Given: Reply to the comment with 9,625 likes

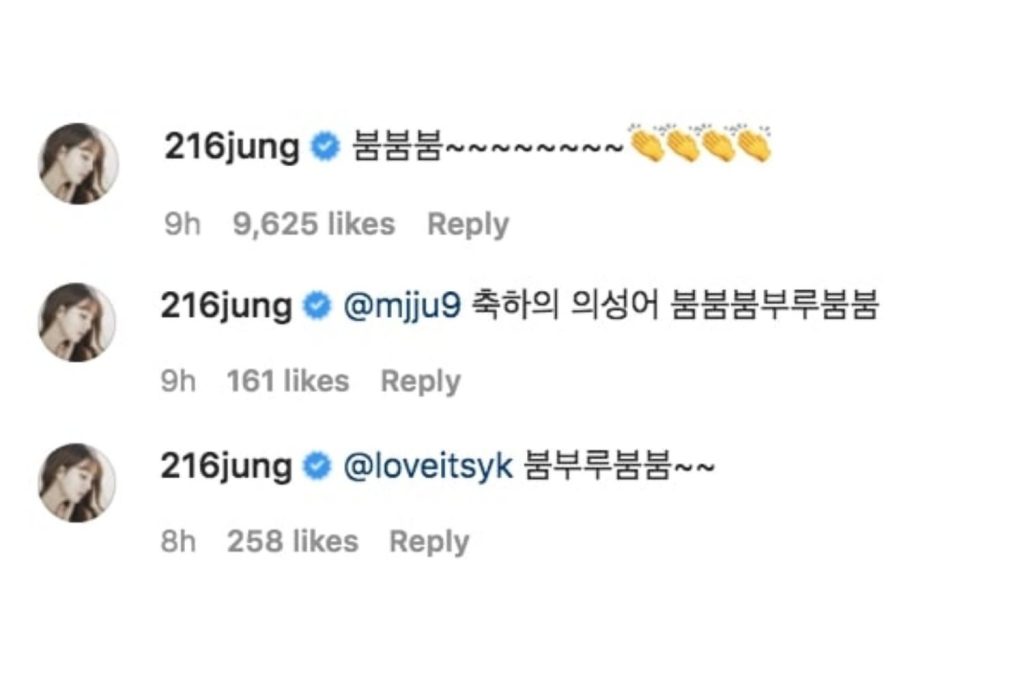Looking at the screenshot, I should point(467,224).
